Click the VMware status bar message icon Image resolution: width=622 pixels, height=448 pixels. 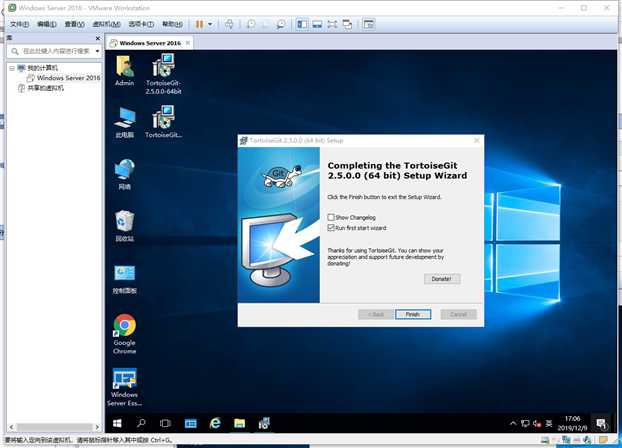click(603, 440)
